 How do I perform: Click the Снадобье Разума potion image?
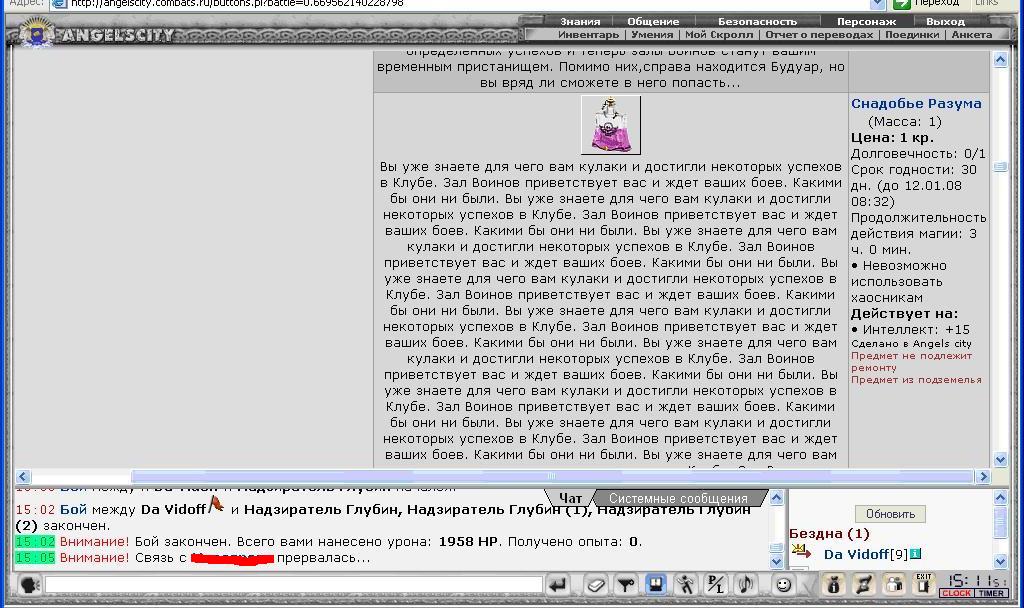(x=611, y=125)
